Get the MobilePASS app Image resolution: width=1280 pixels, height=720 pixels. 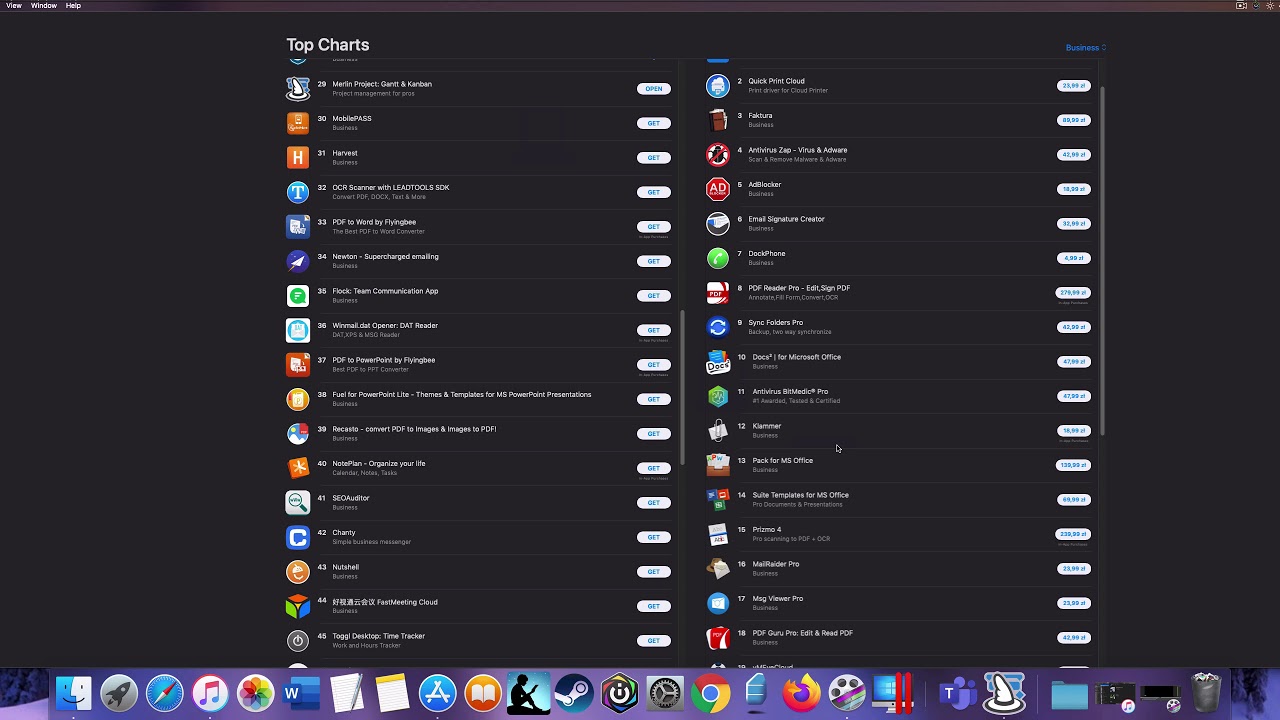[x=653, y=123]
